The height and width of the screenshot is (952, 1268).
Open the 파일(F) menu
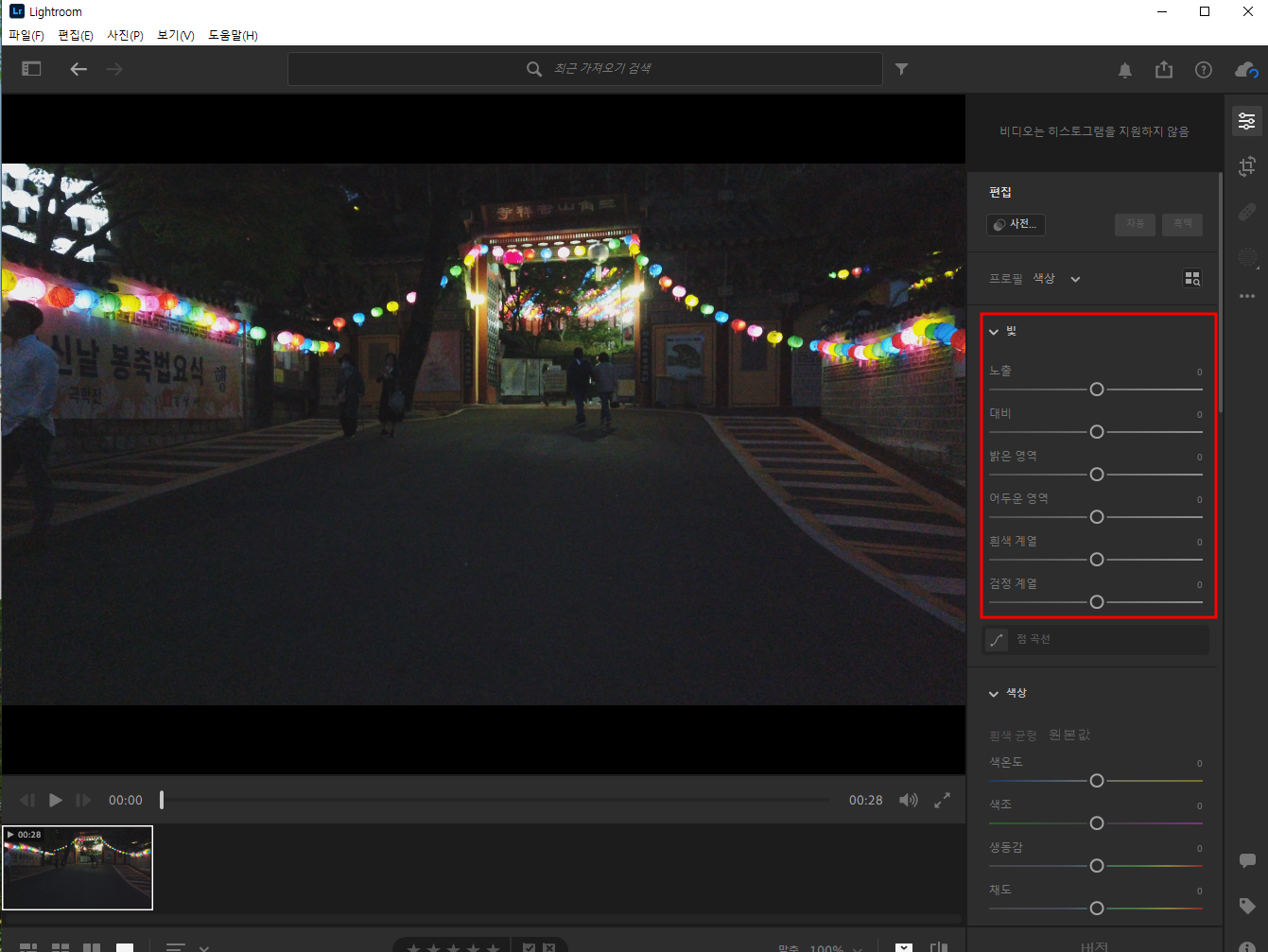pyautogui.click(x=26, y=35)
